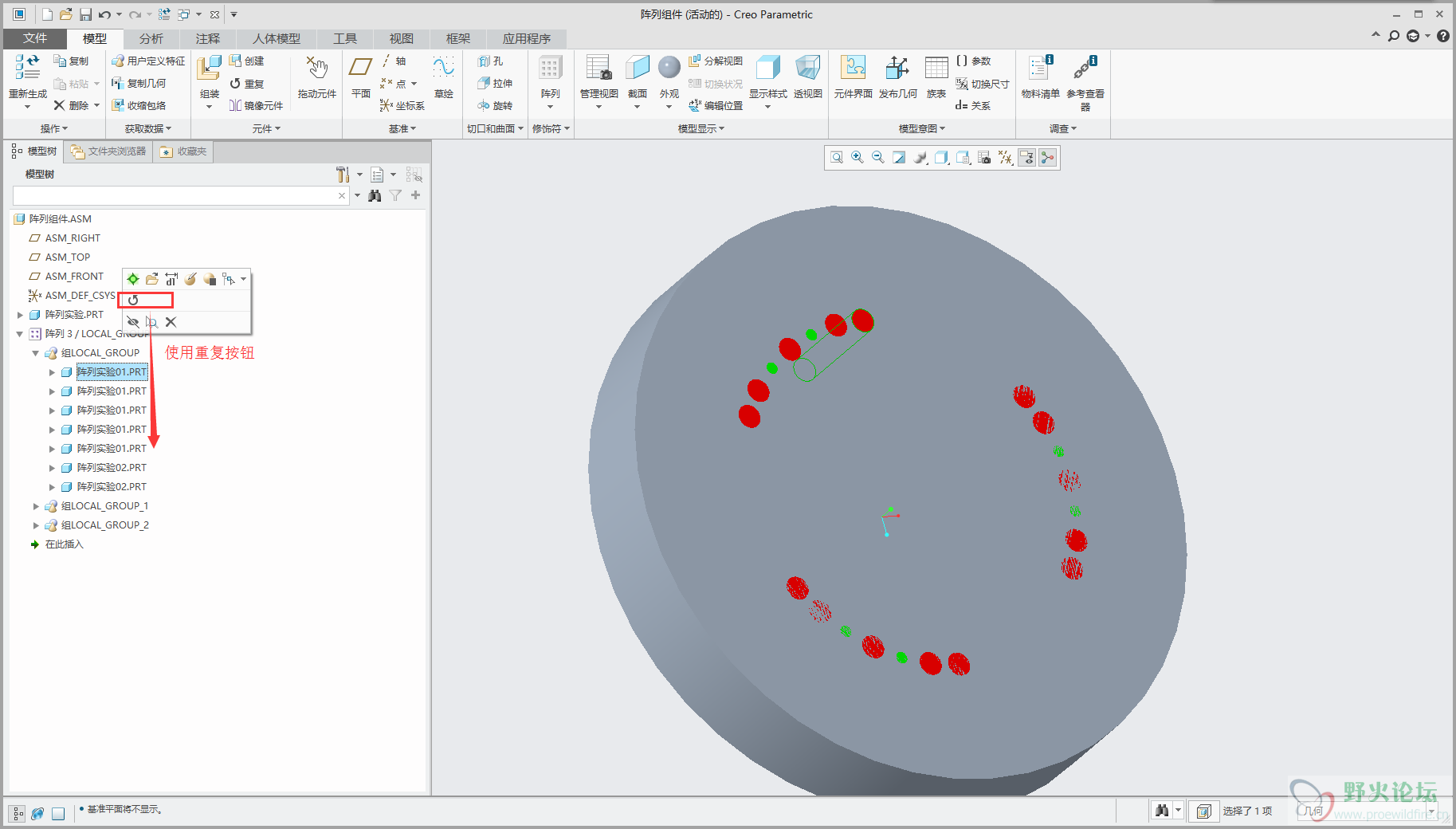Switch to the 文件夹浏览器 tab
The height and width of the screenshot is (829, 1456).
[108, 151]
